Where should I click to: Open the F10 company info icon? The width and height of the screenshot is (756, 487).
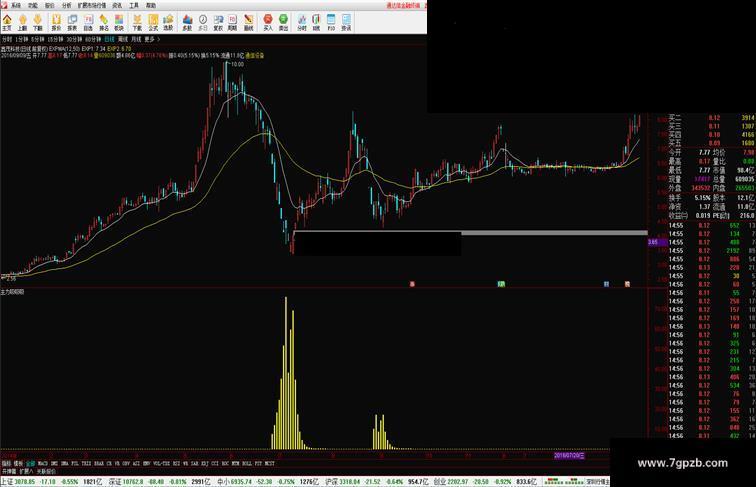pyautogui.click(x=331, y=22)
